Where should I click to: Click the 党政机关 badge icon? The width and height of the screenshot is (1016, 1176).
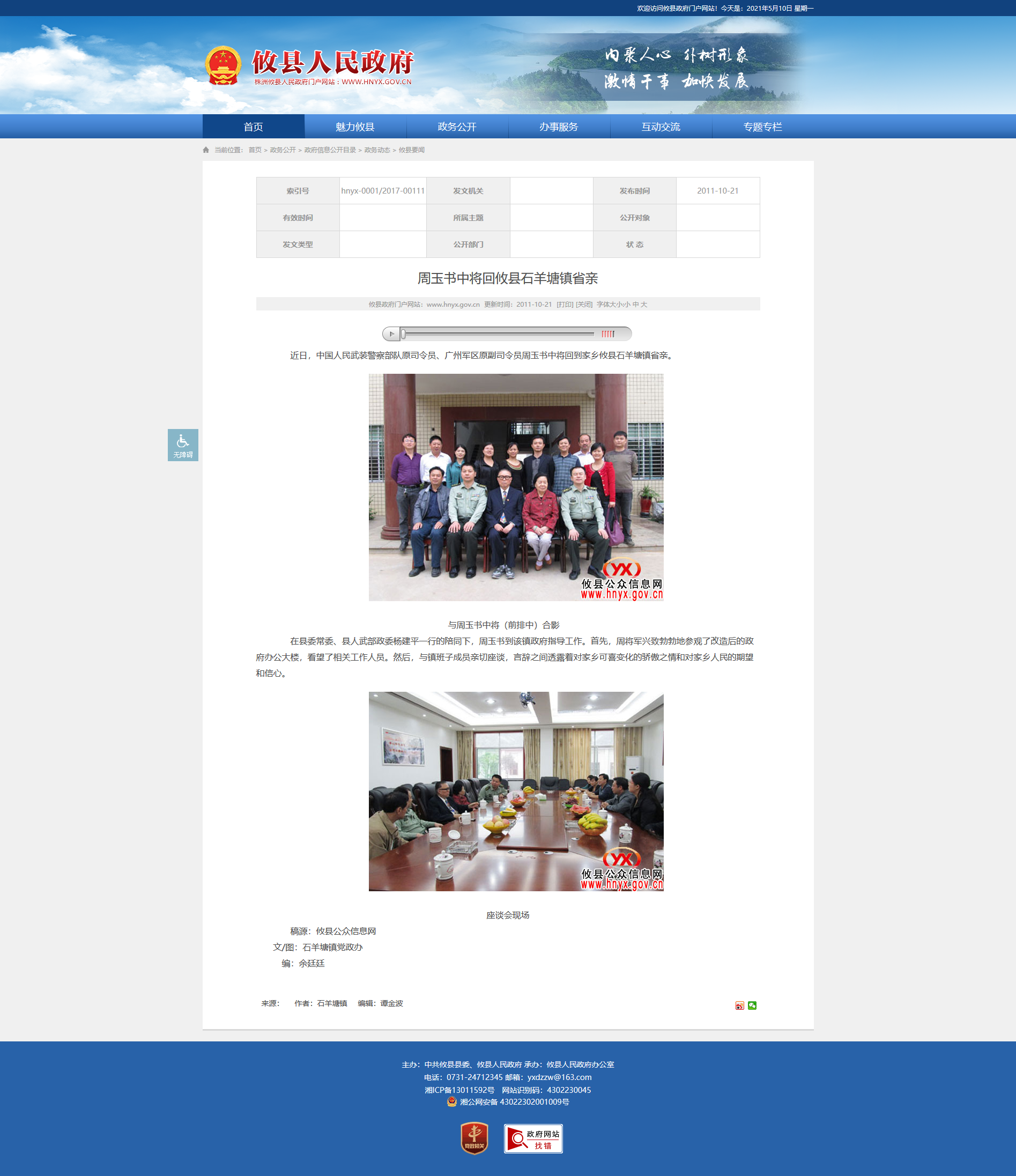474,1138
